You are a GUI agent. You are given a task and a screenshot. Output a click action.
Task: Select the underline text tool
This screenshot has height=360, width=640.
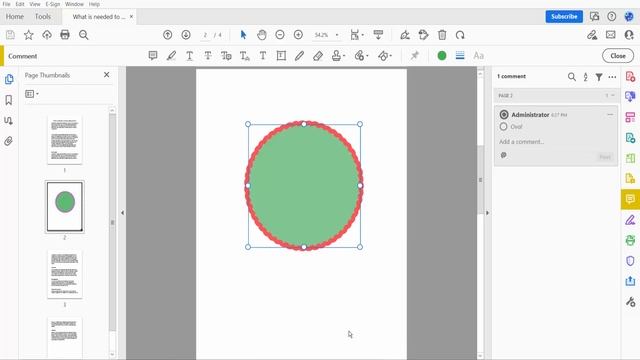189,56
